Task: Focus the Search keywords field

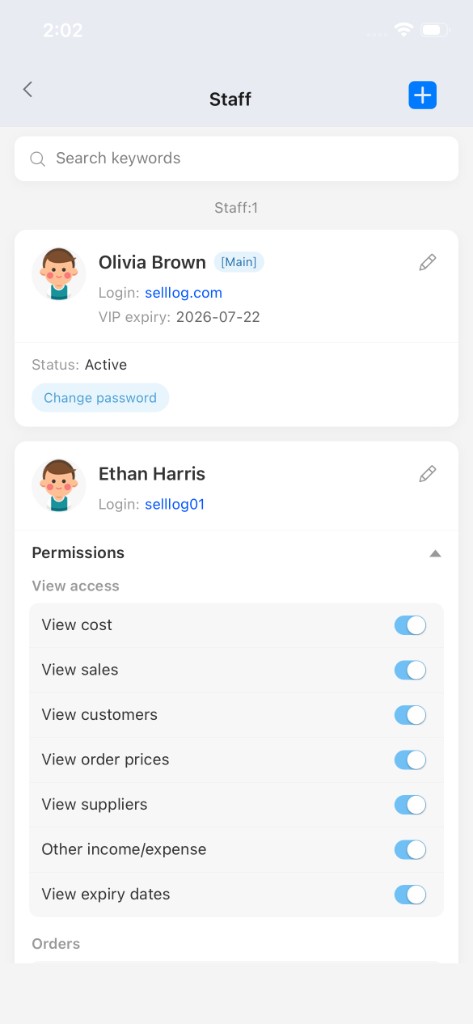Action: point(236,159)
